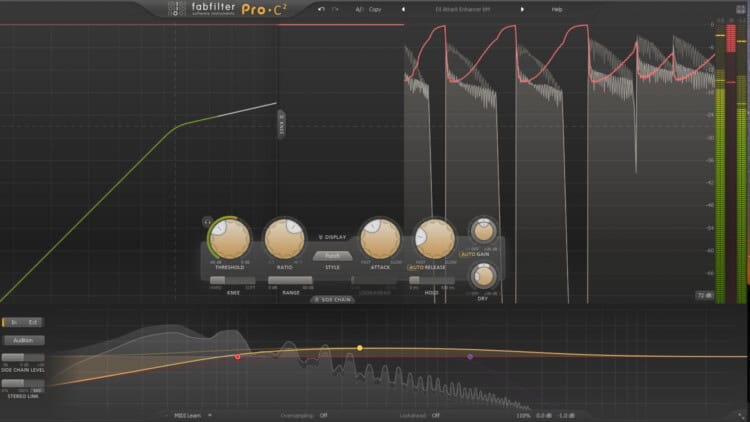
Task: Select Ext side chain source
Action: click(x=33, y=322)
